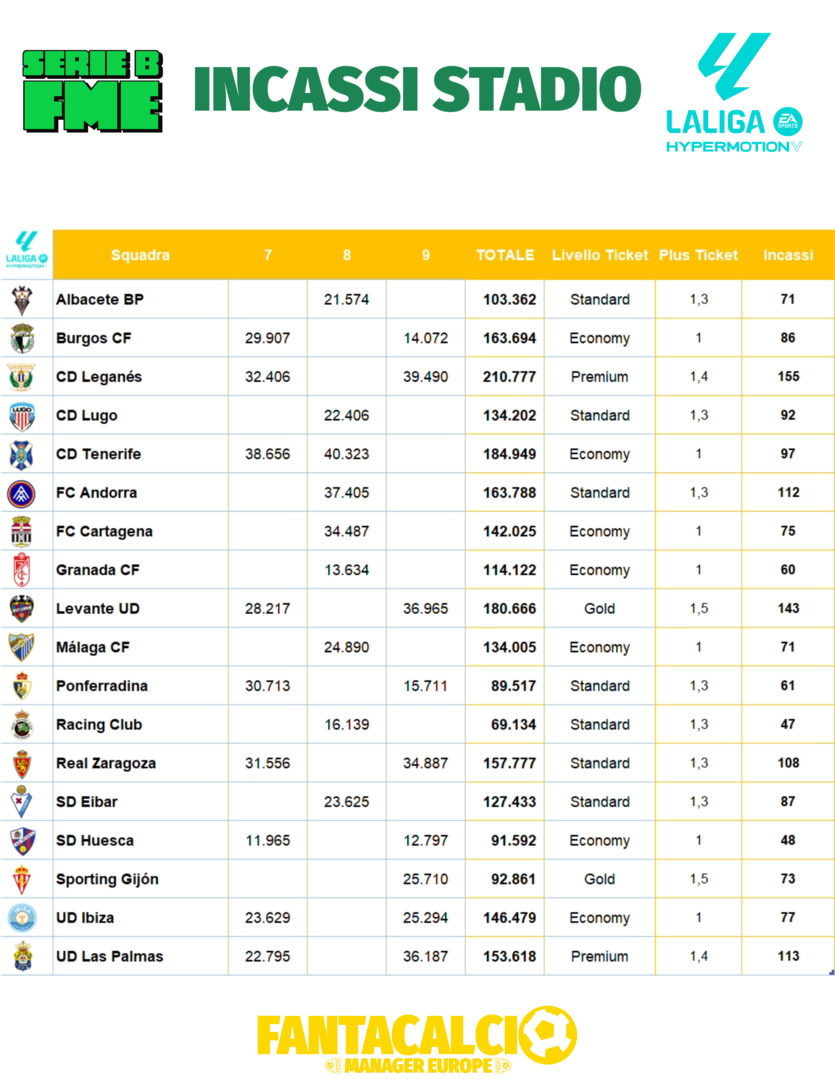835x1080 pixels.
Task: Click the SD Eibar team name
Action: point(87,802)
